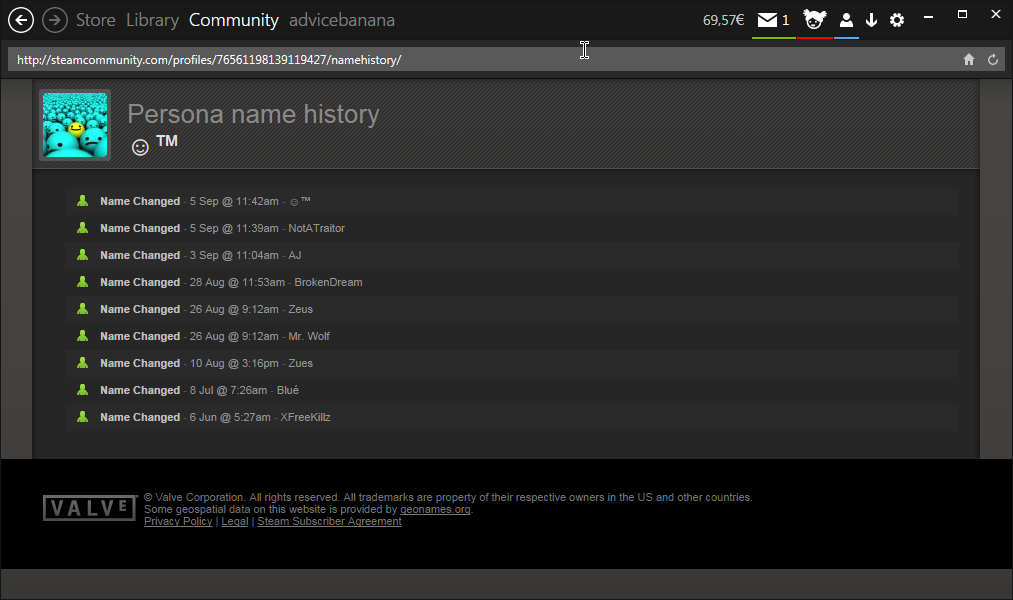The height and width of the screenshot is (600, 1013).
Task: Click the user avatar icon in top bar
Action: point(815,20)
